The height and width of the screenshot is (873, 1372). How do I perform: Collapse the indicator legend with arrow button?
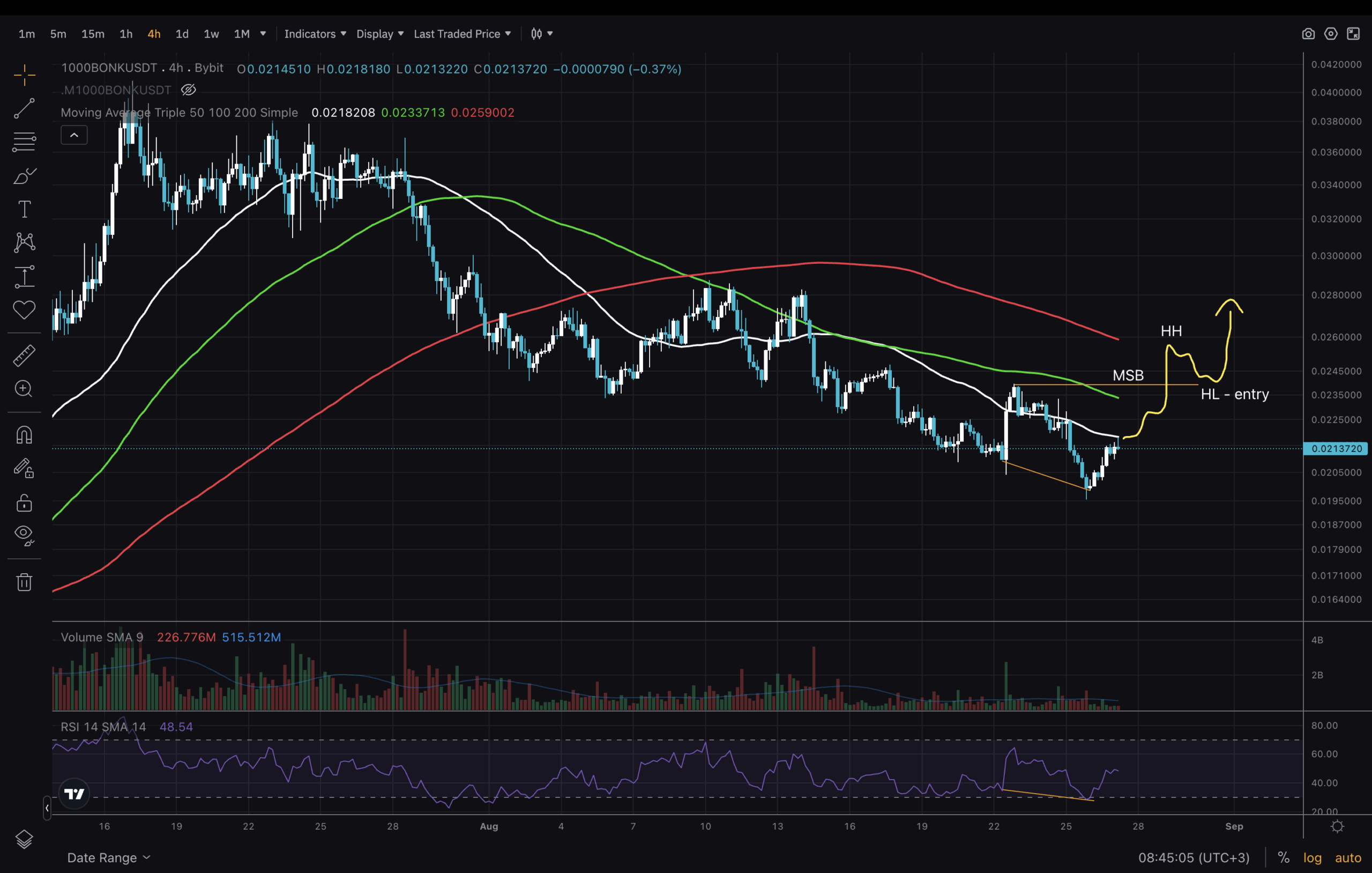74,135
